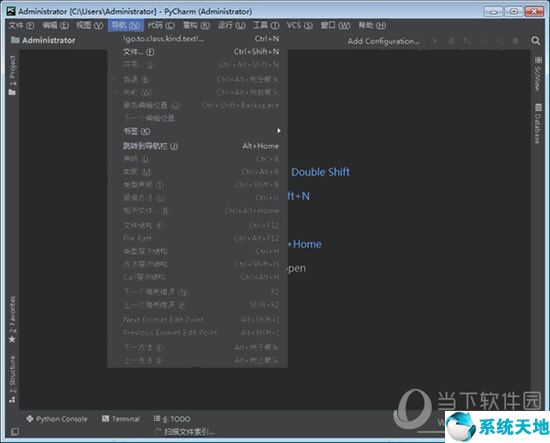This screenshot has height=443, width=550.
Task: Click the Database icon on right strip
Action: pos(538,107)
